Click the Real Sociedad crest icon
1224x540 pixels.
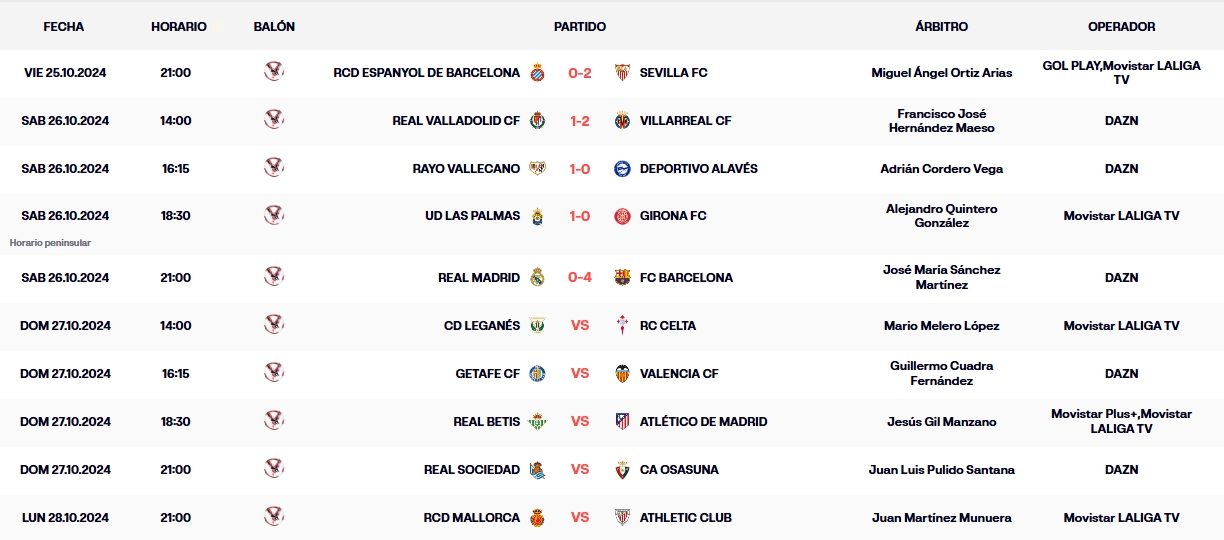click(x=537, y=470)
